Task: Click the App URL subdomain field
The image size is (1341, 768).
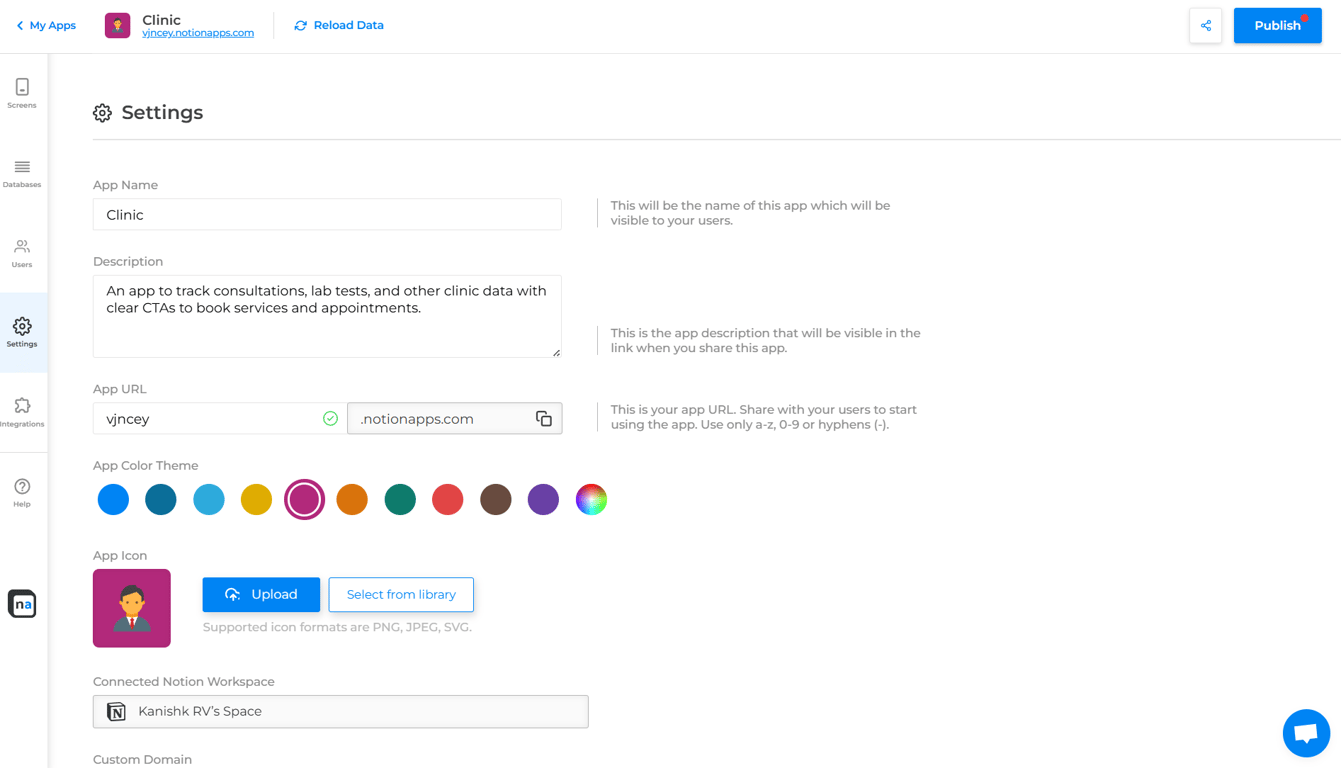Action: point(219,419)
